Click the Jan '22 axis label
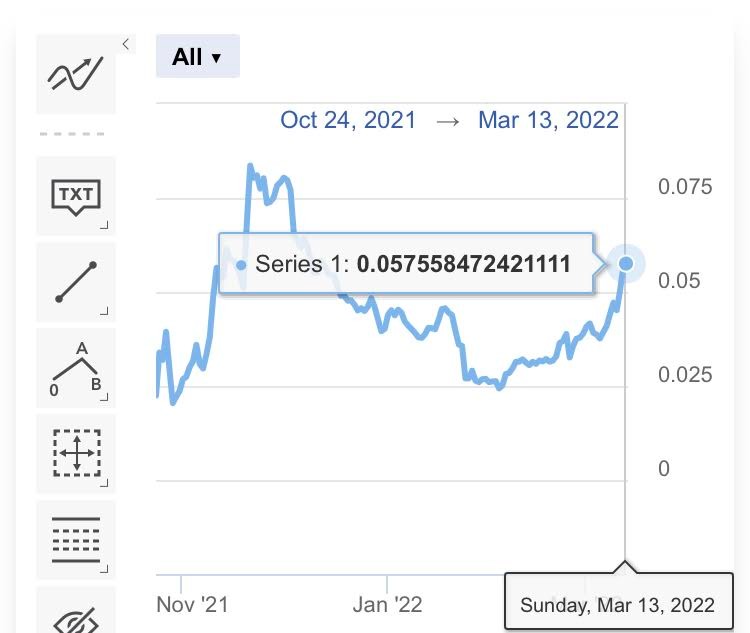750x633 pixels. (x=387, y=605)
